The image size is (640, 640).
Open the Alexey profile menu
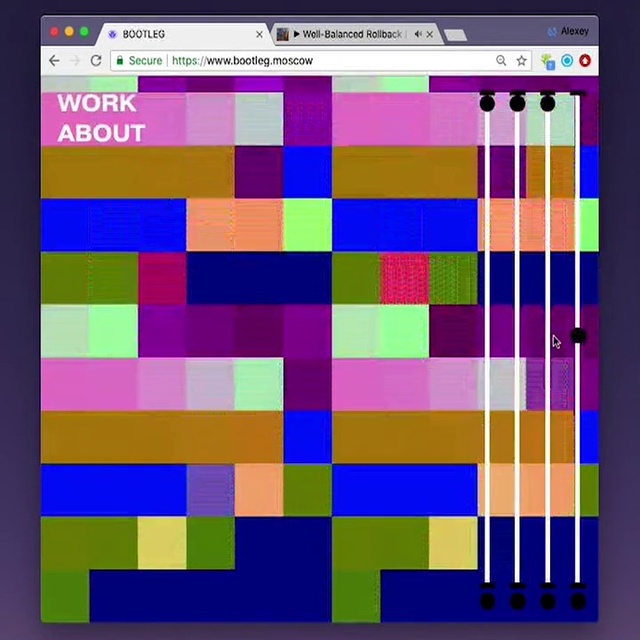tap(568, 31)
